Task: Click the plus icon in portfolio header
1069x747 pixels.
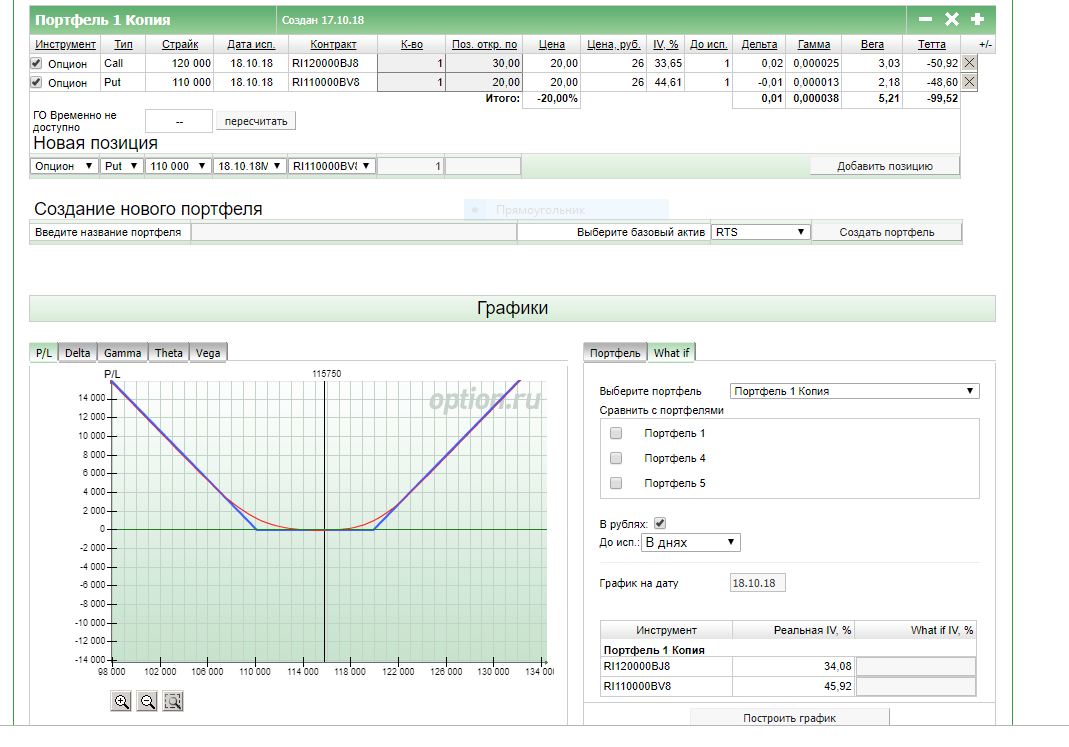Action: tap(978, 19)
